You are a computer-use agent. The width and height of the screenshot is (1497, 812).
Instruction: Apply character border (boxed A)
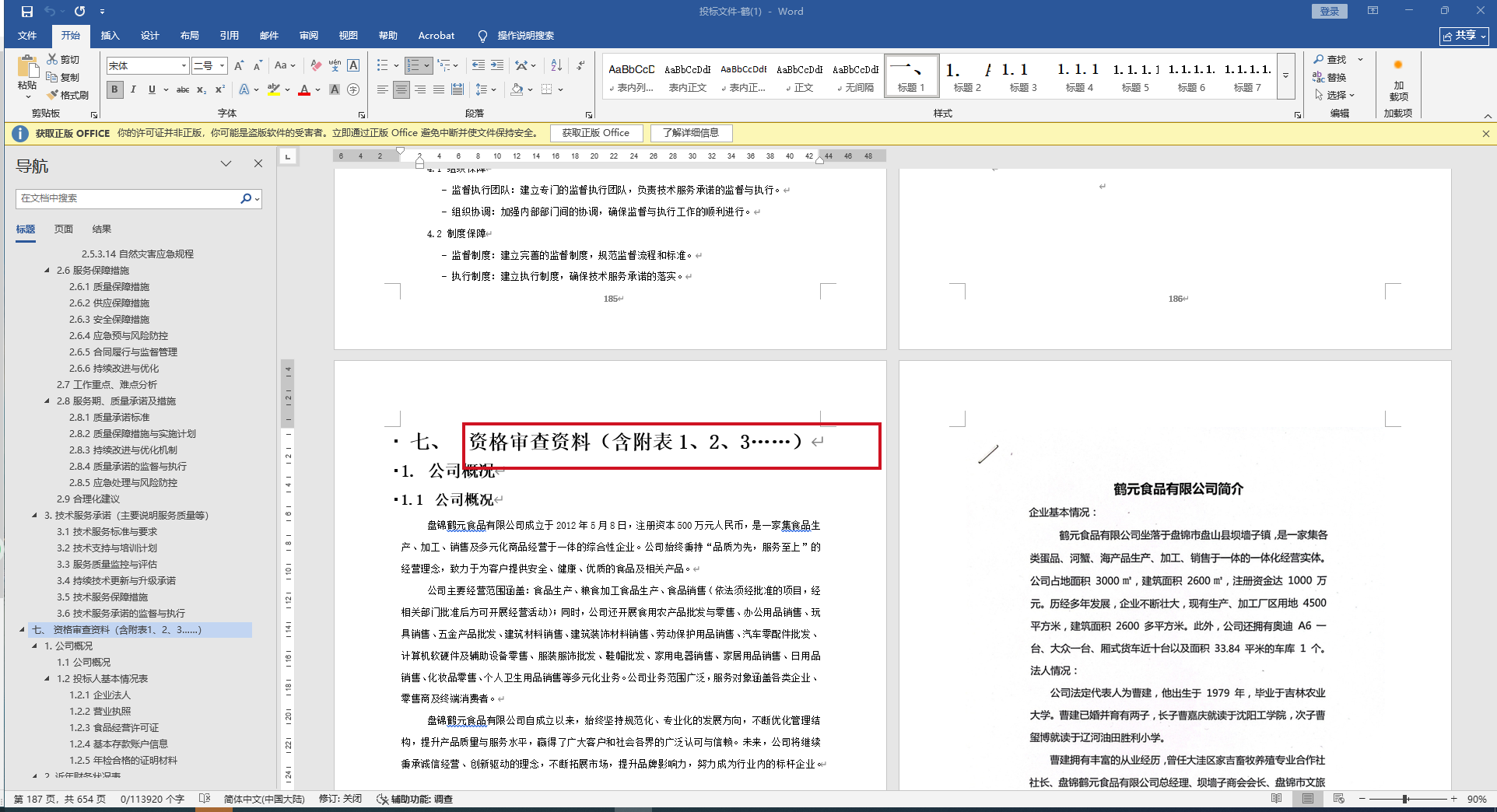[353, 66]
